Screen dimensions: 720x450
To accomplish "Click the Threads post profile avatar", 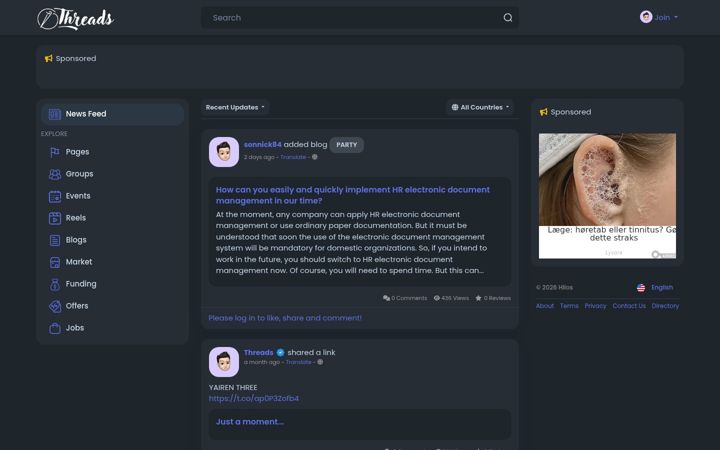I will click(224, 362).
